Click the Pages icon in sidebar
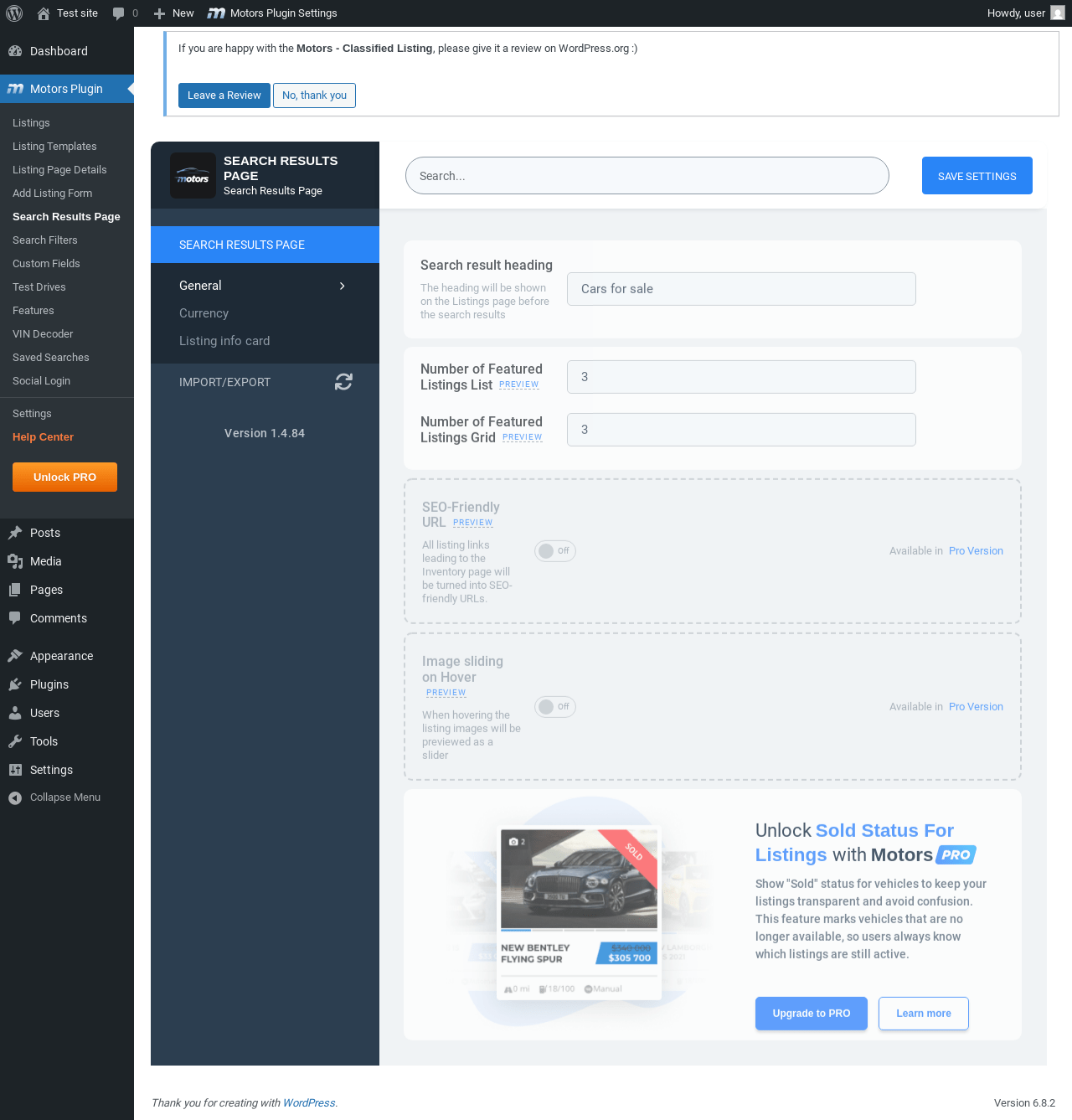This screenshot has height=1120, width=1072. [x=15, y=590]
